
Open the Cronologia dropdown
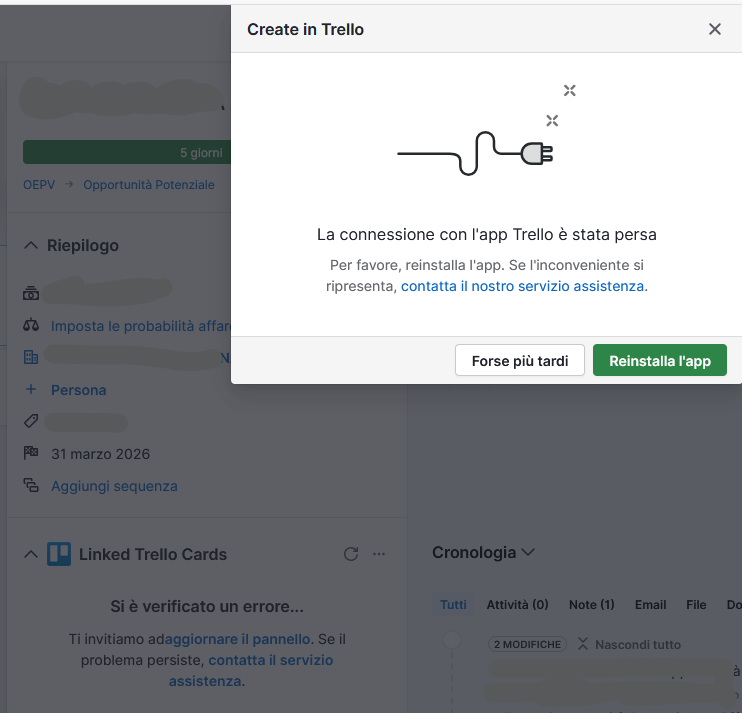[x=483, y=552]
